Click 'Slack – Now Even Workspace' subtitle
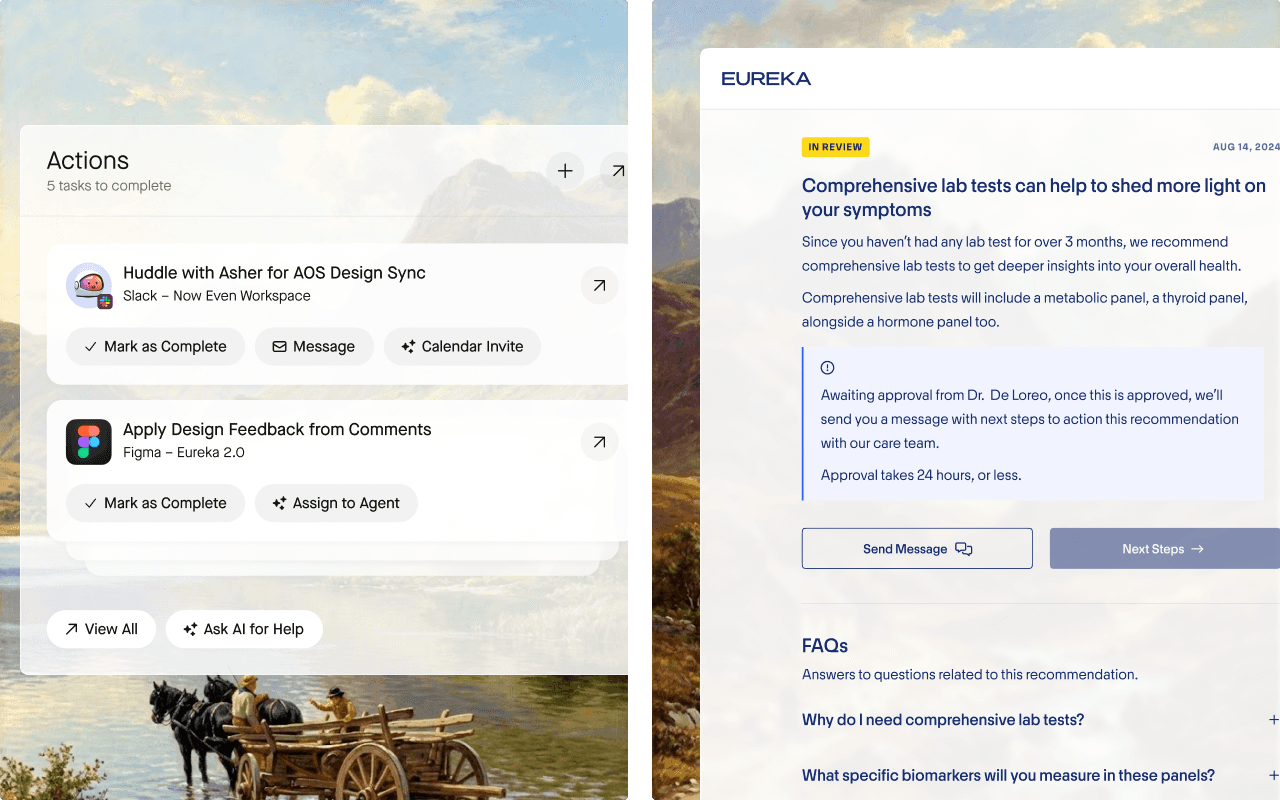 coord(217,296)
